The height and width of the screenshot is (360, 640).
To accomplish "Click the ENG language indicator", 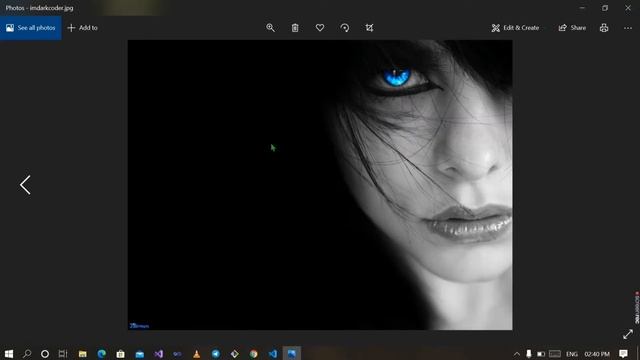I will [x=571, y=354].
